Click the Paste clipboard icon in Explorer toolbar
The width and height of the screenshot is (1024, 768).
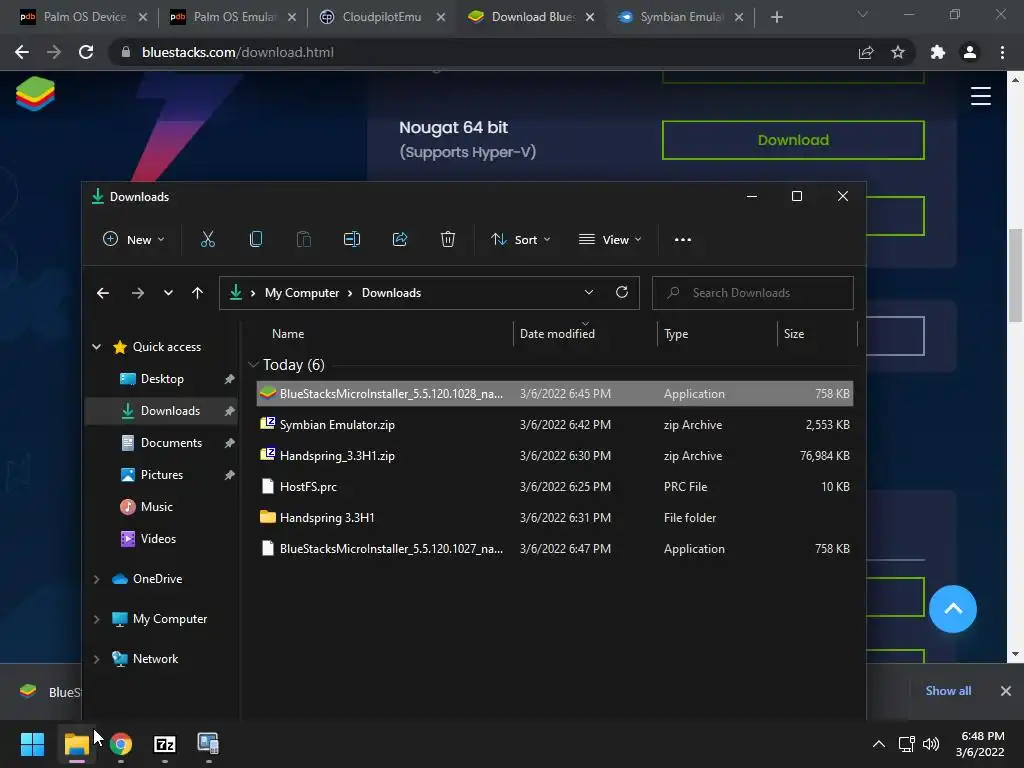pos(304,240)
